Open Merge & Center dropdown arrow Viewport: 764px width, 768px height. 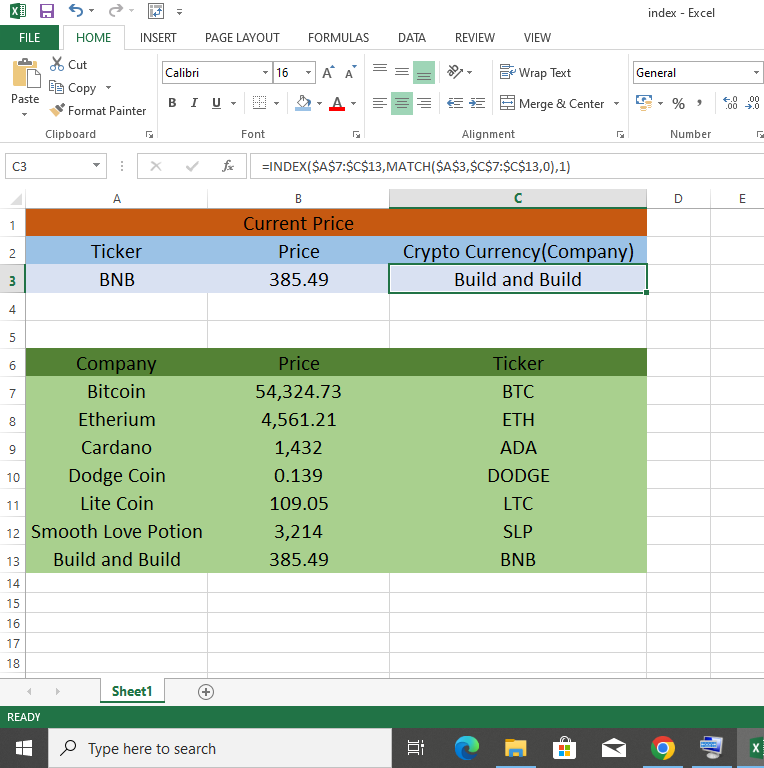click(617, 103)
